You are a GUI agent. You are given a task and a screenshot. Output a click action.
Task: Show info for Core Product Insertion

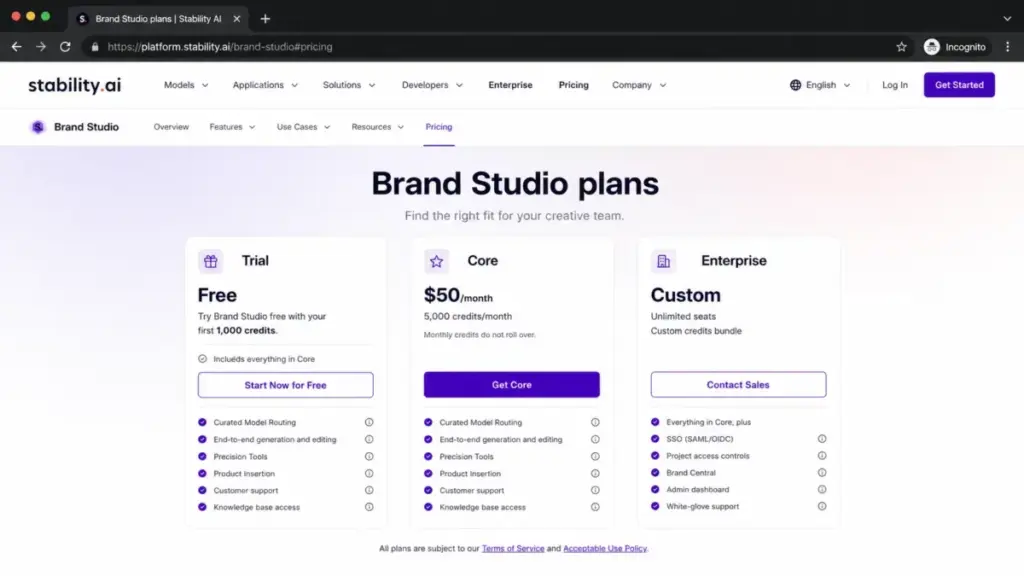[x=595, y=473]
